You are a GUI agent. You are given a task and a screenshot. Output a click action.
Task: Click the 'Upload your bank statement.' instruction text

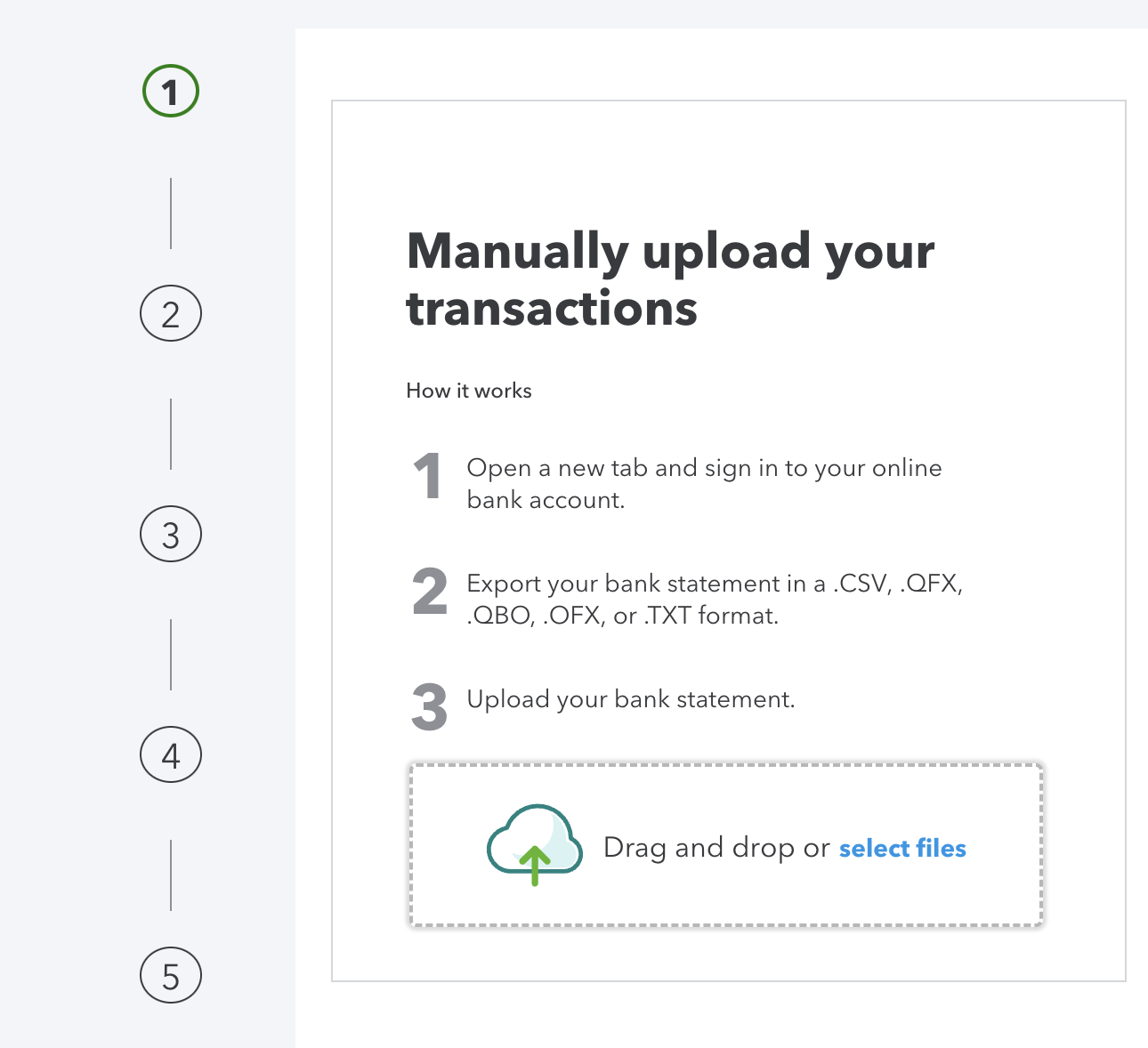(631, 699)
